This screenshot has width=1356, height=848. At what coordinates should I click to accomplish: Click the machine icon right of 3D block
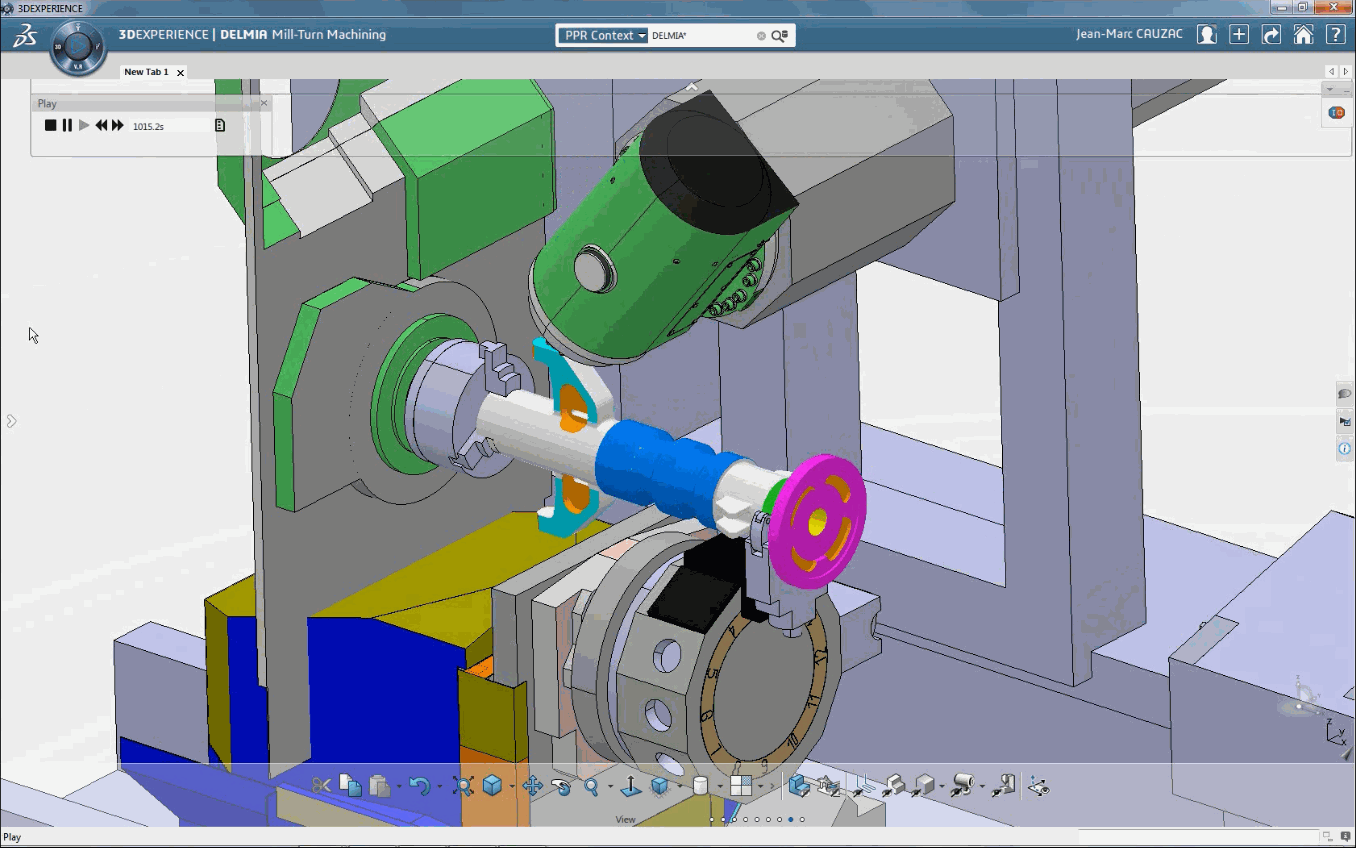(828, 786)
